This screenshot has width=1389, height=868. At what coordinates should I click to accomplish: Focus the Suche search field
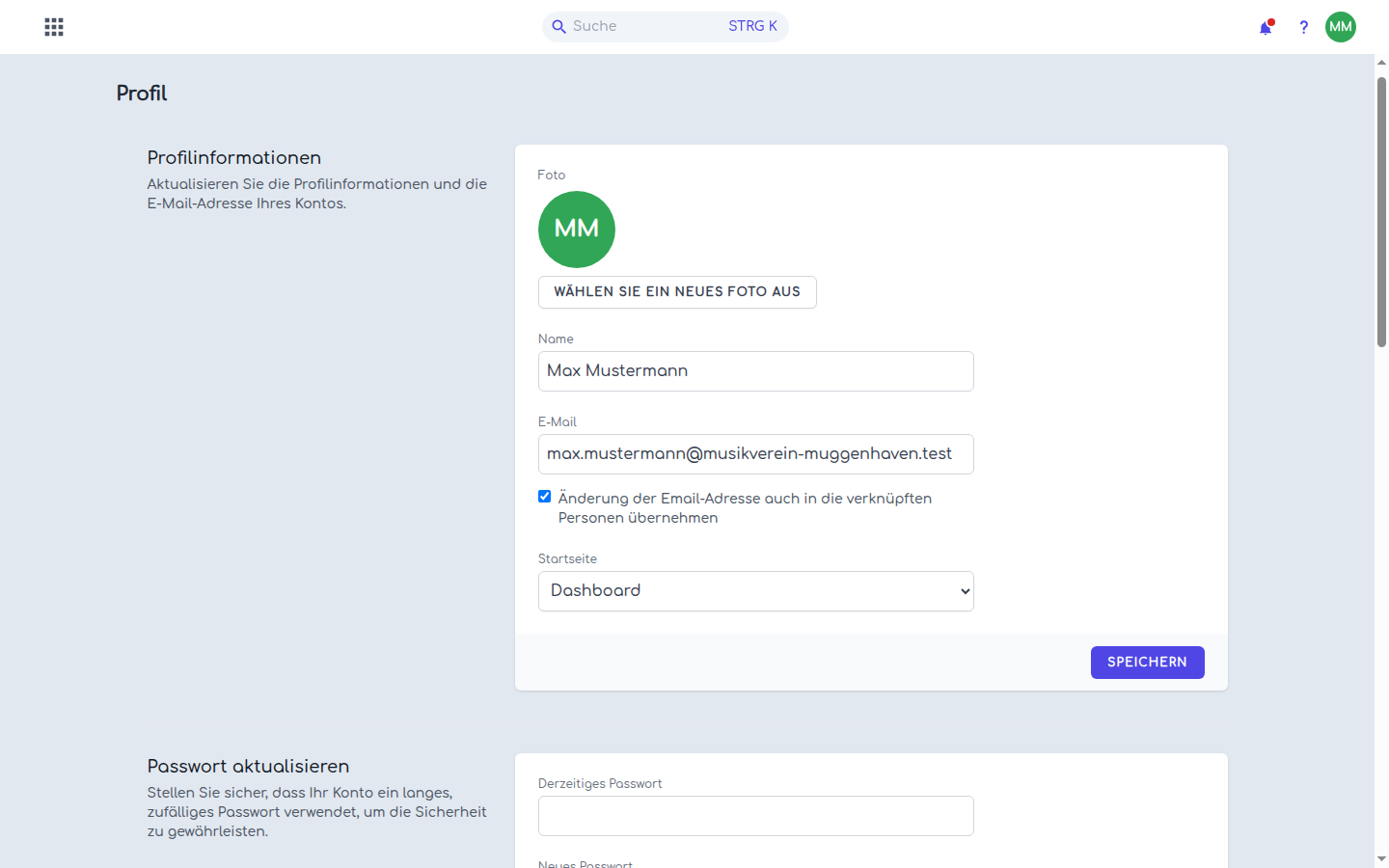[666, 27]
